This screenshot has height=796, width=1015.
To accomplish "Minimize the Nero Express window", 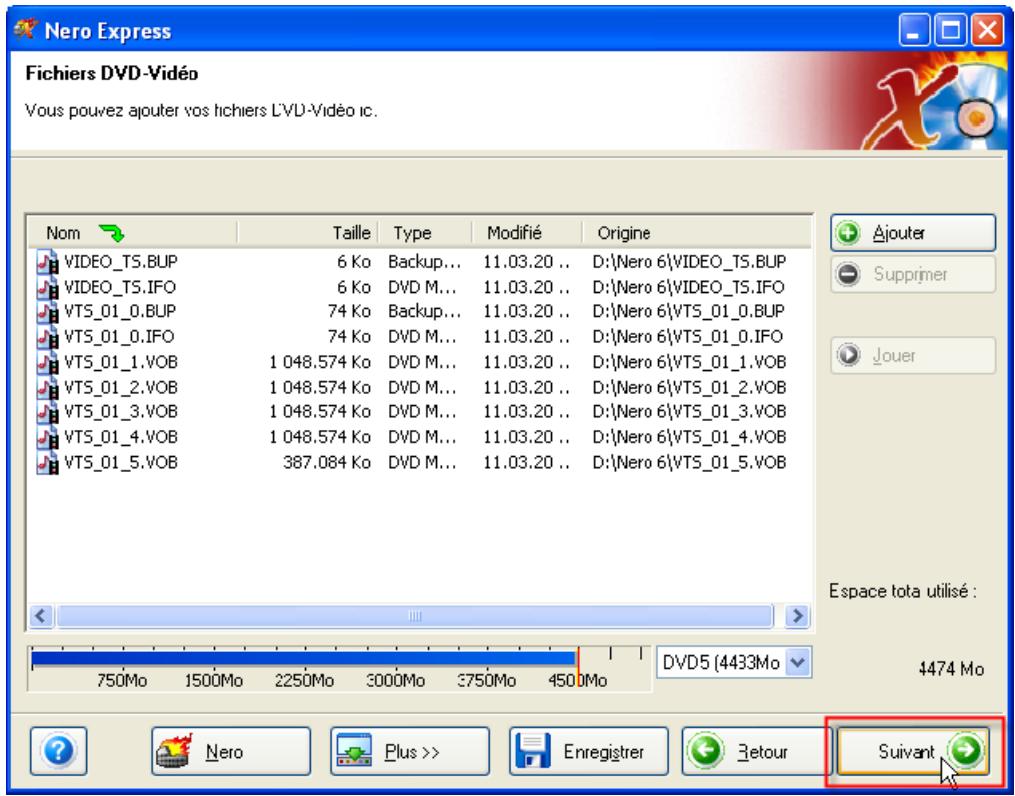I will coord(914,31).
